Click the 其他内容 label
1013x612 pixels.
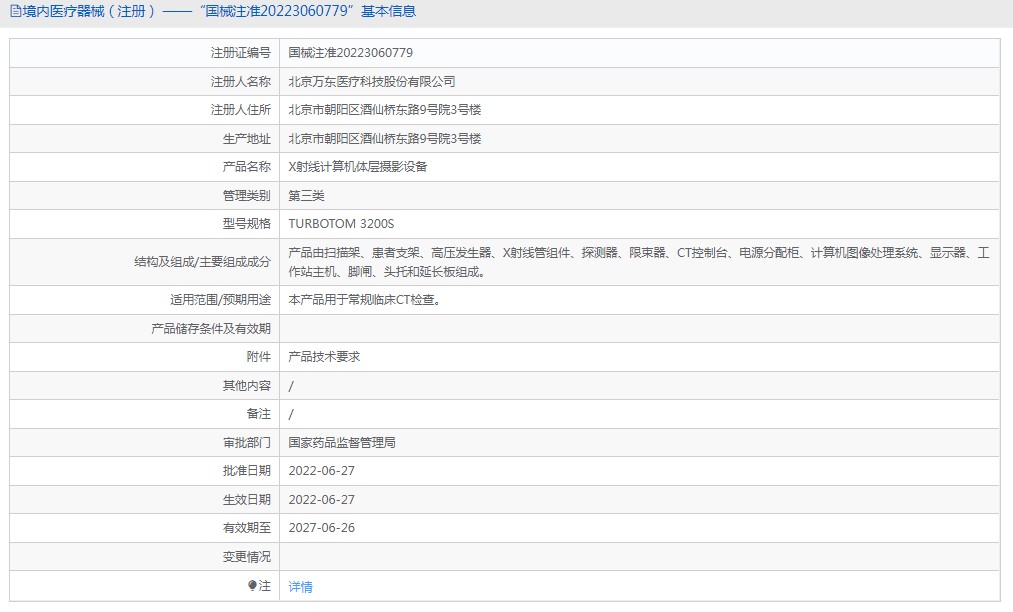tap(246, 385)
